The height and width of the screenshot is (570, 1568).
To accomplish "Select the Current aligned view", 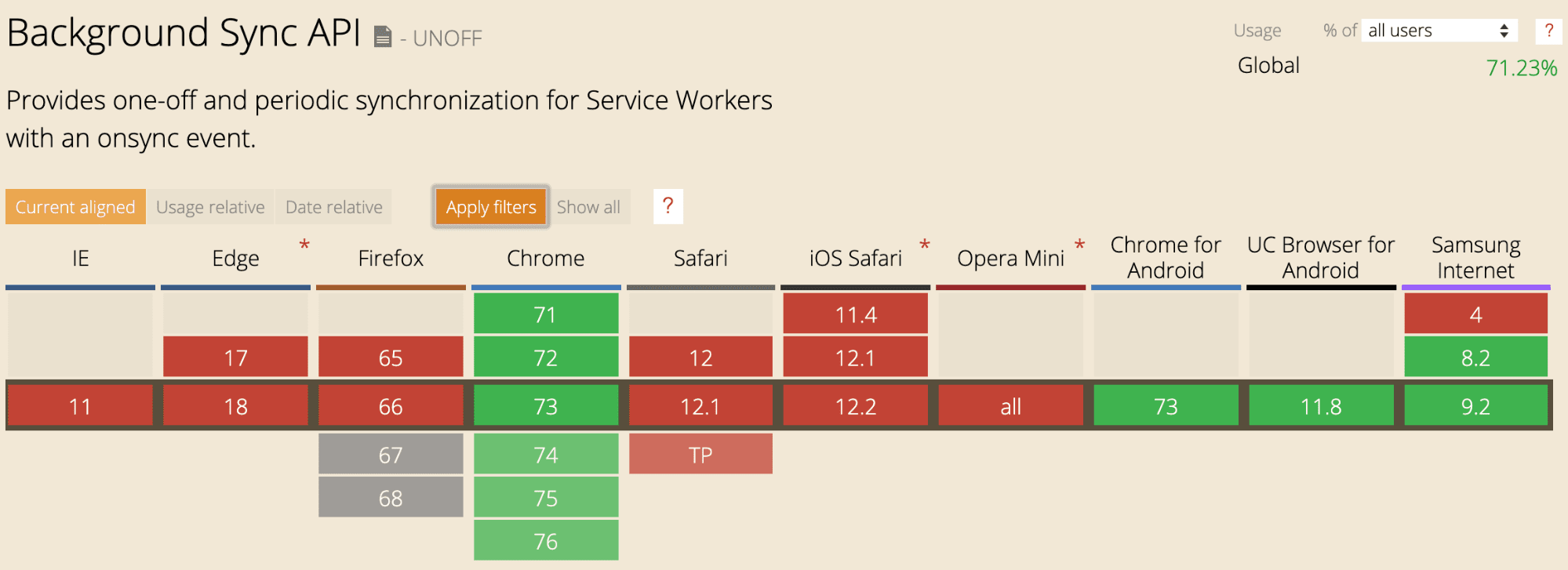I will [75, 207].
